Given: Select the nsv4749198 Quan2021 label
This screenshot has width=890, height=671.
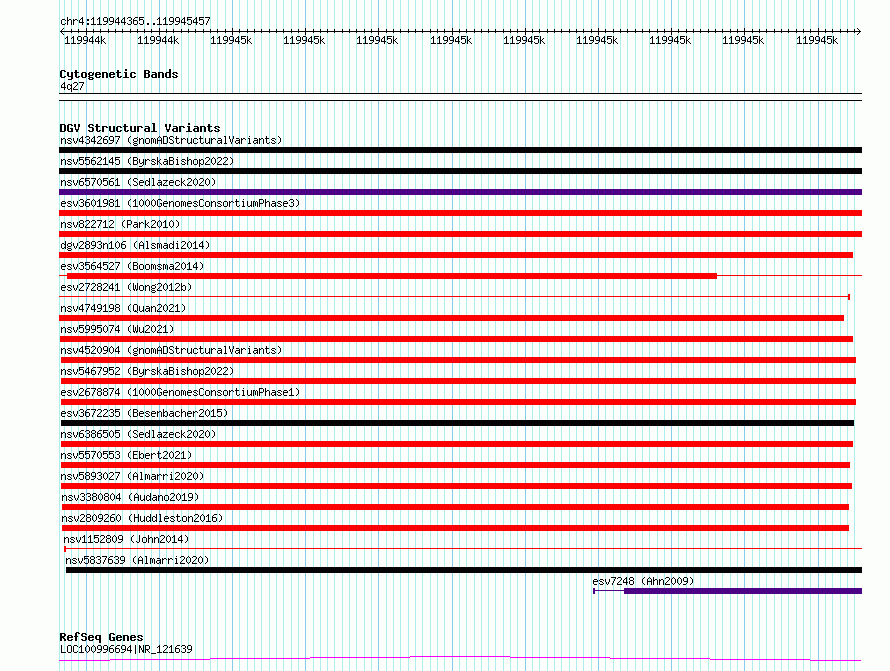Looking at the screenshot, I should 123,308.
